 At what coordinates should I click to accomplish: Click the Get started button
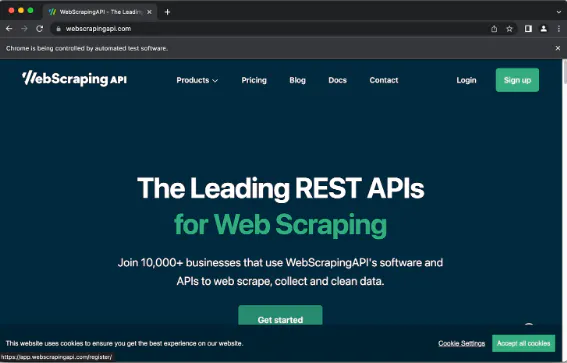280,315
